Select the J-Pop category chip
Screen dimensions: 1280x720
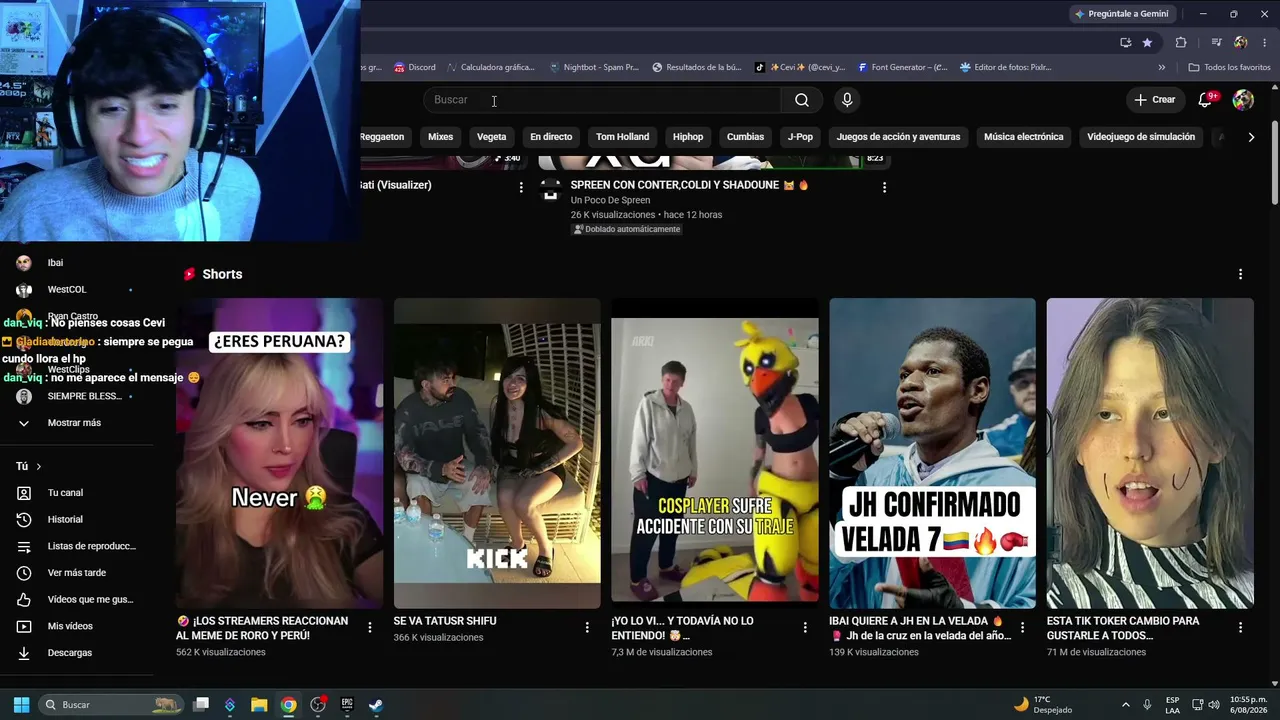coord(800,137)
